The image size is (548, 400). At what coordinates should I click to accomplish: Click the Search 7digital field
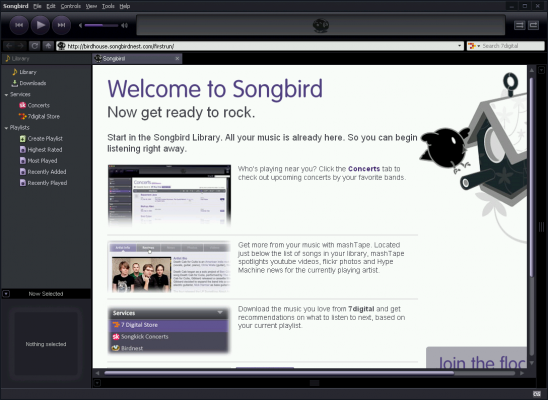pyautogui.click(x=512, y=46)
